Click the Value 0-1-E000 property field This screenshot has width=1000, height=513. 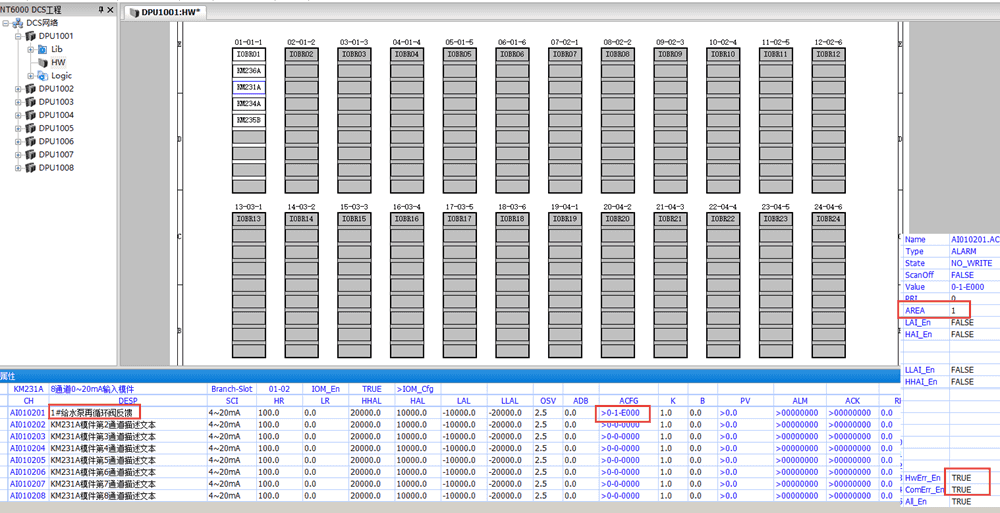tap(974, 287)
